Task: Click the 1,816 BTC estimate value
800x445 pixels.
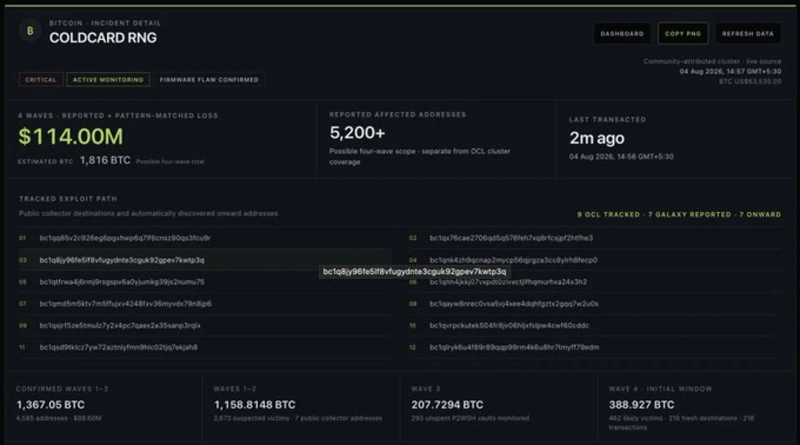Action: (105, 160)
